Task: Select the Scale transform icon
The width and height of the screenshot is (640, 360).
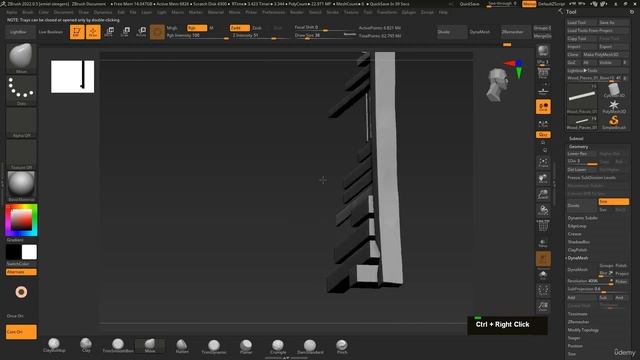Action: 125,32
